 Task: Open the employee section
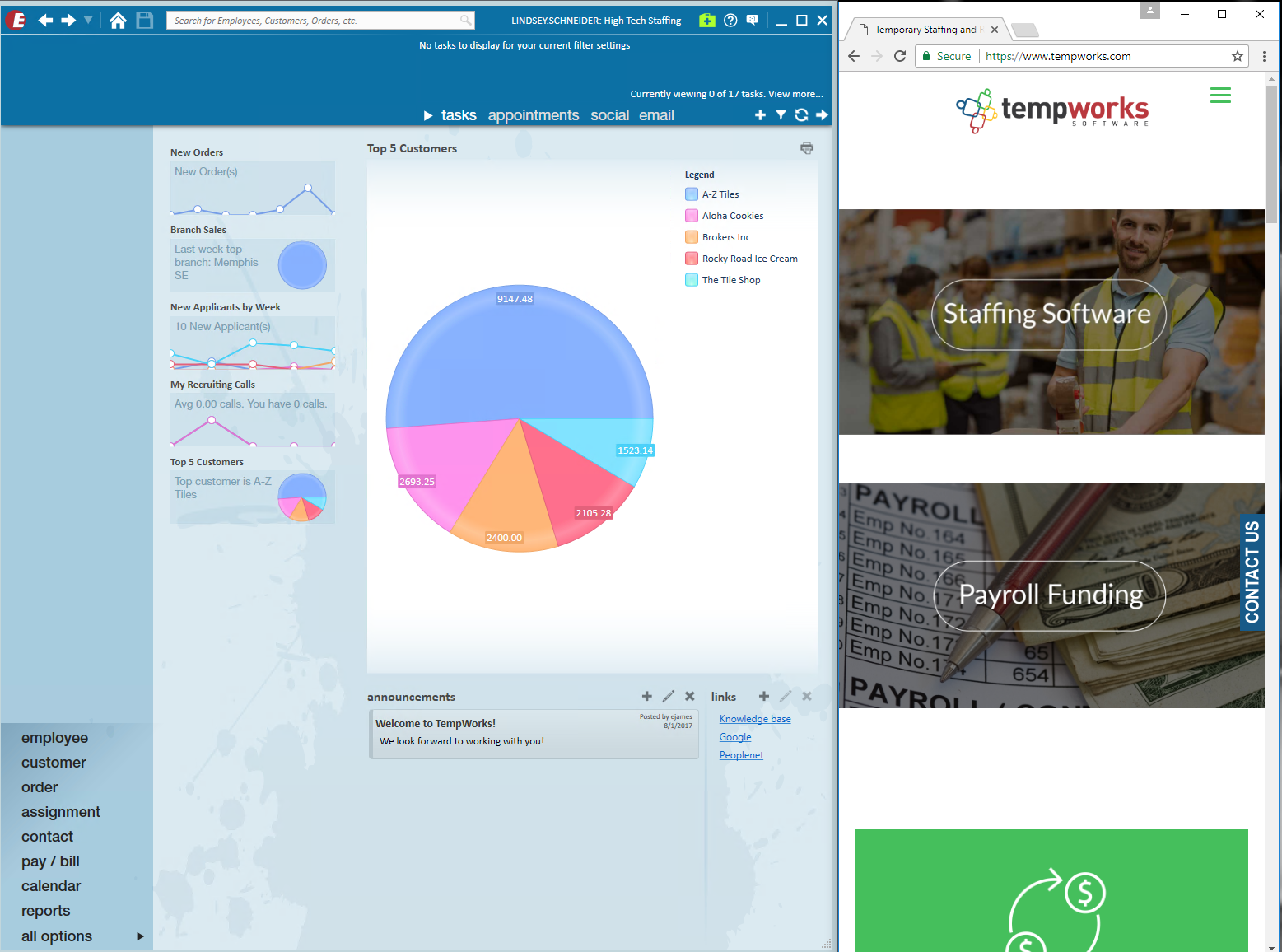tap(54, 738)
